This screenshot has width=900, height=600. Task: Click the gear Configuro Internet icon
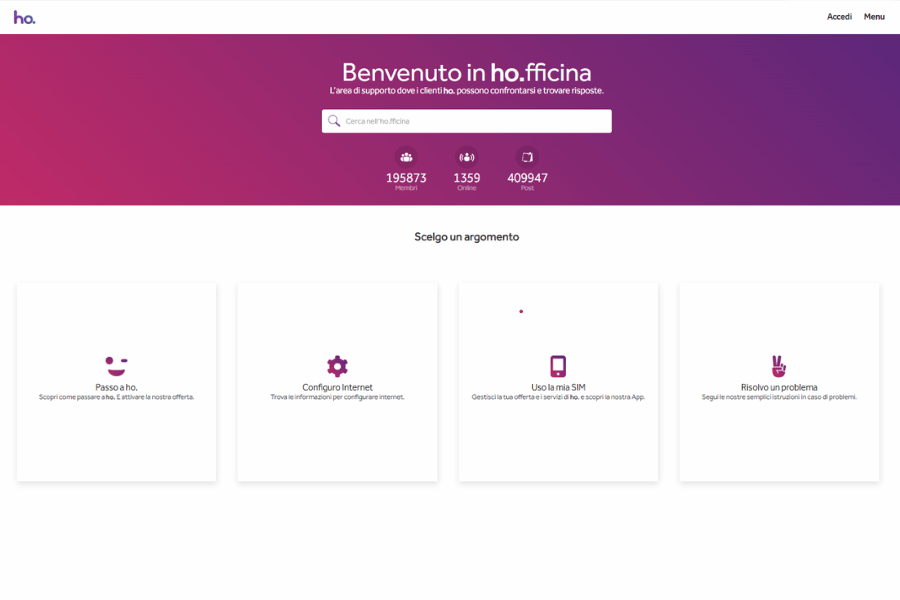click(x=338, y=366)
